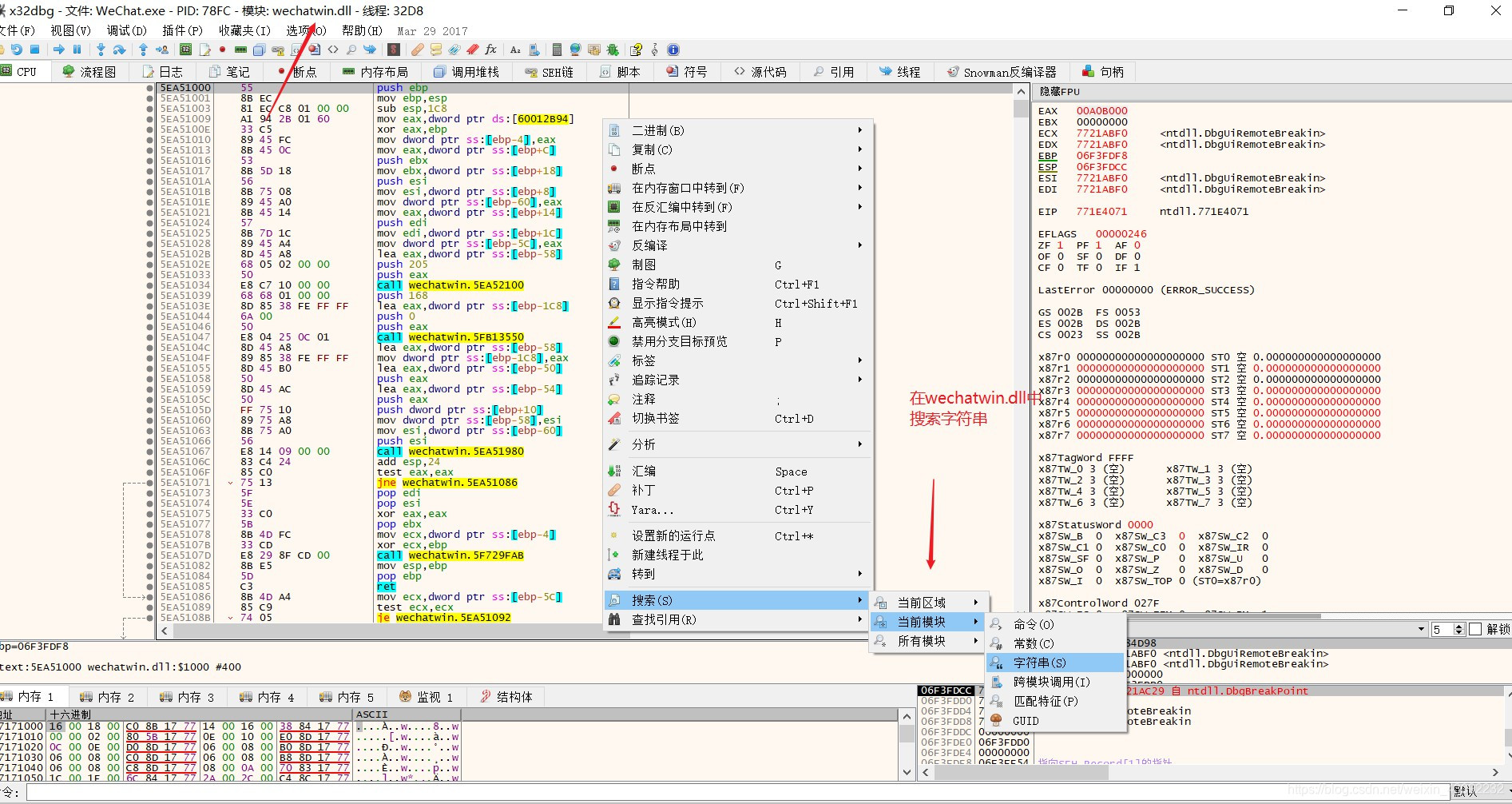Click the memory dump scroll down arrow
Image resolution: width=1512 pixels, height=804 pixels.
click(907, 772)
